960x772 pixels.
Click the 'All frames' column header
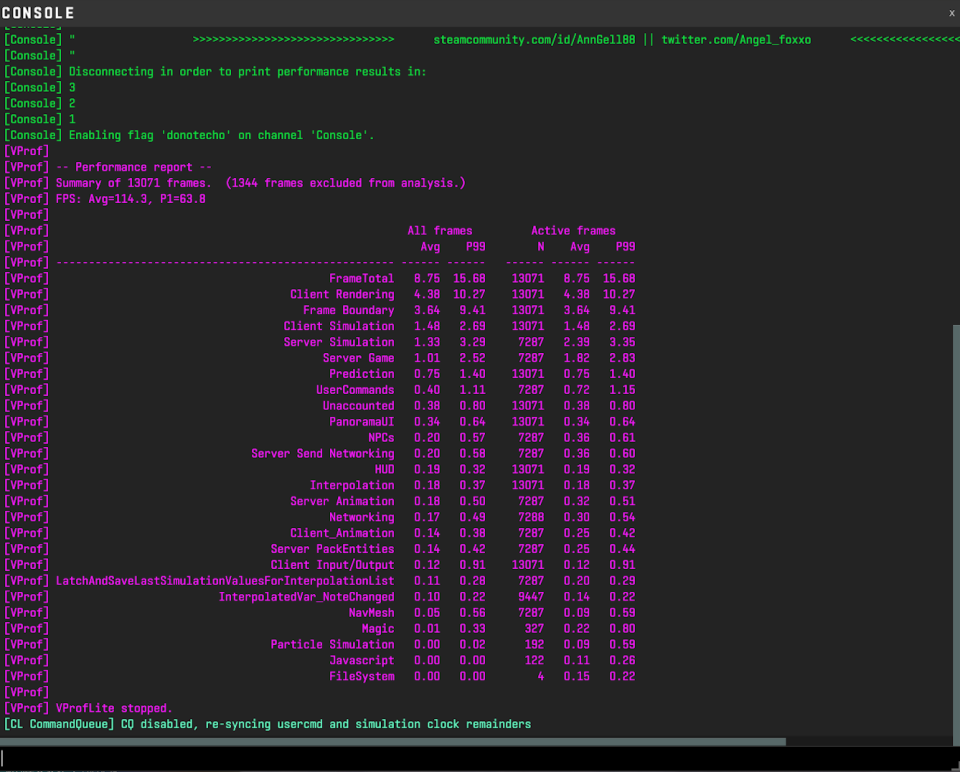point(440,231)
